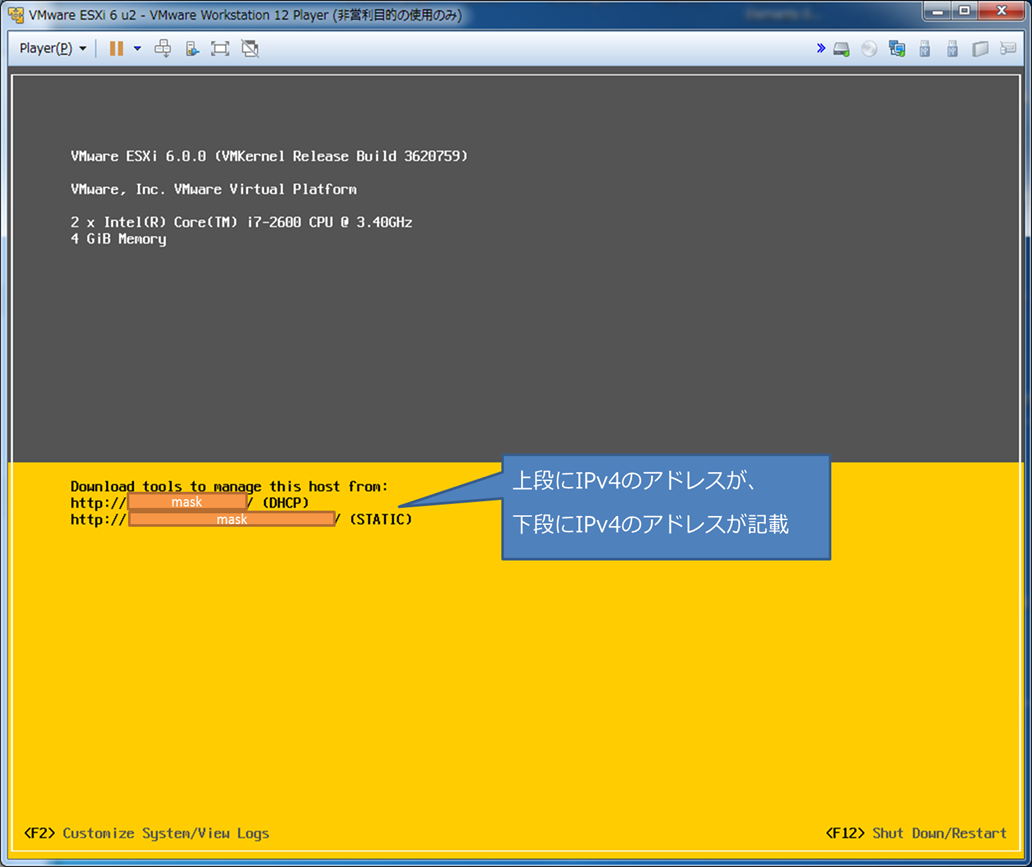Viewport: 1032px width, 867px height.
Task: Expand the hidden toolbar items chevron
Action: point(821,48)
